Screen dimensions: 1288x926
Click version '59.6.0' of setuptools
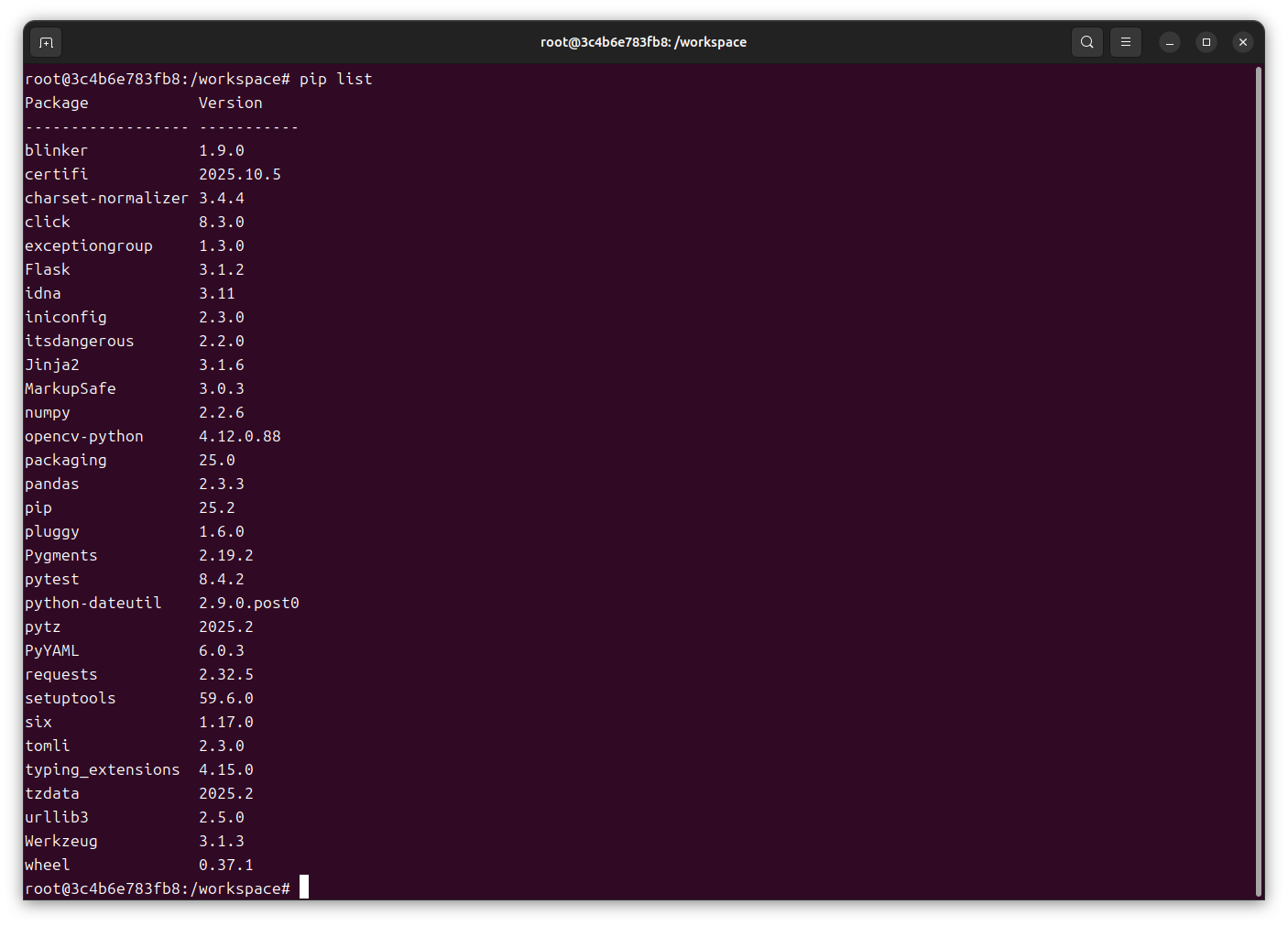click(226, 699)
